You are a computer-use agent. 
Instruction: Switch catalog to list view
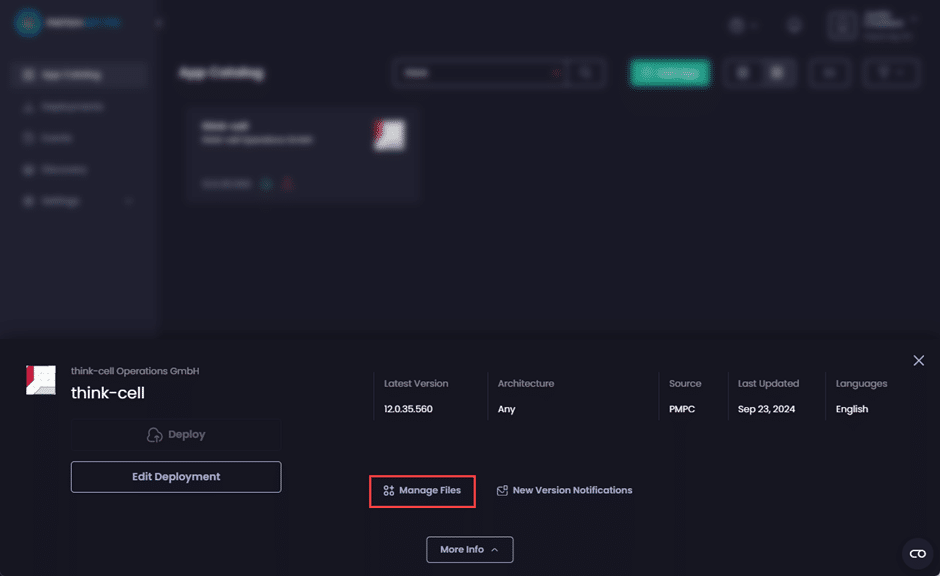point(743,73)
